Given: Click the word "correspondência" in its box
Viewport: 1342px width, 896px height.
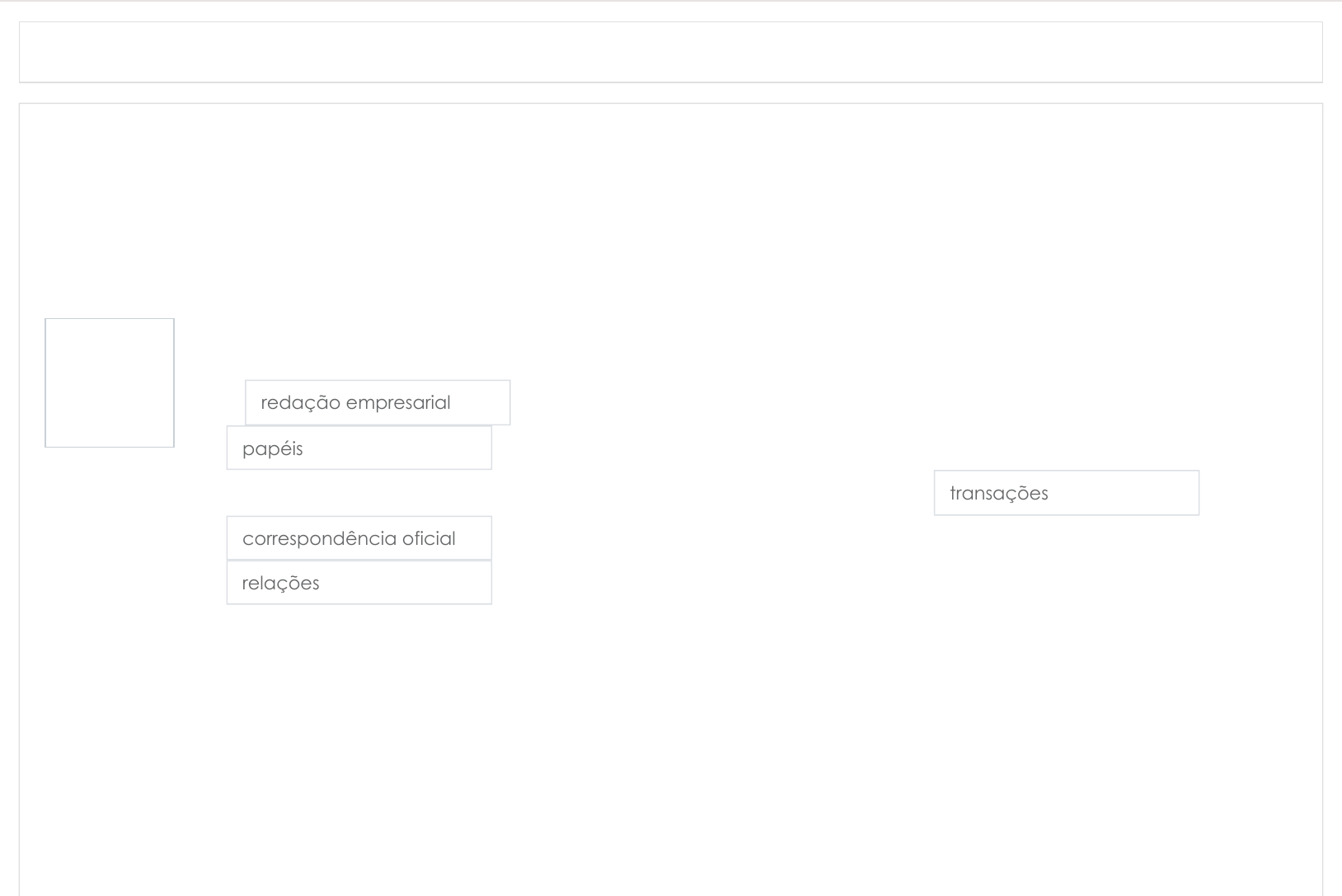Looking at the screenshot, I should coord(319,539).
